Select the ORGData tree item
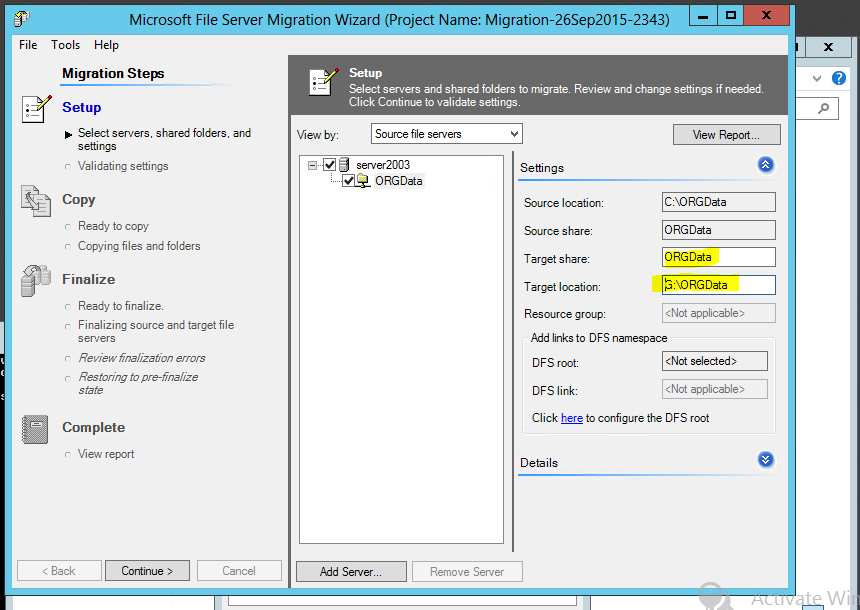 click(x=399, y=180)
